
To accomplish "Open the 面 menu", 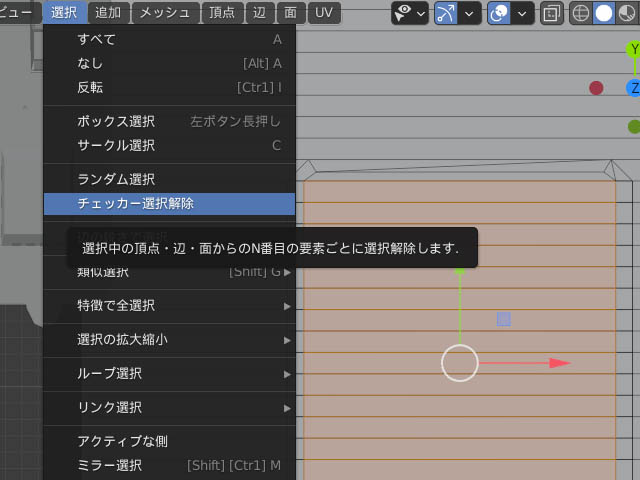I will coord(291,12).
